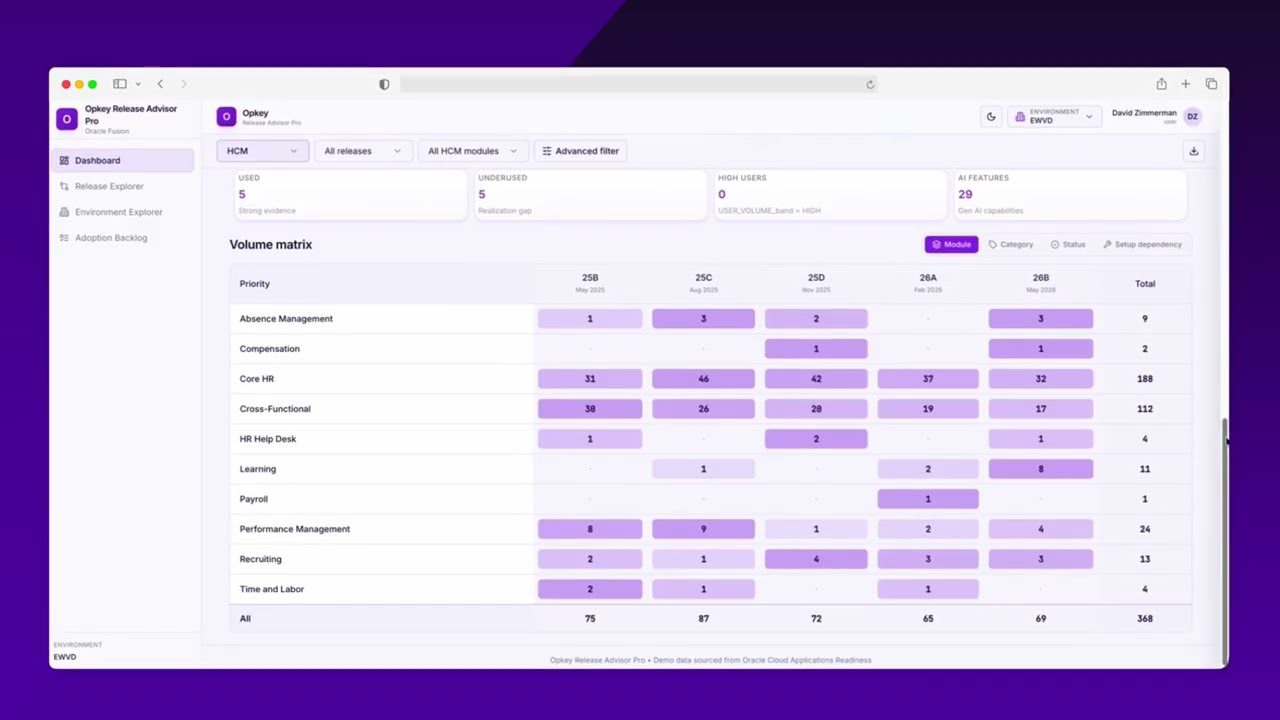1280x720 pixels.
Task: Switch matrix view to Category
Action: (x=1011, y=244)
